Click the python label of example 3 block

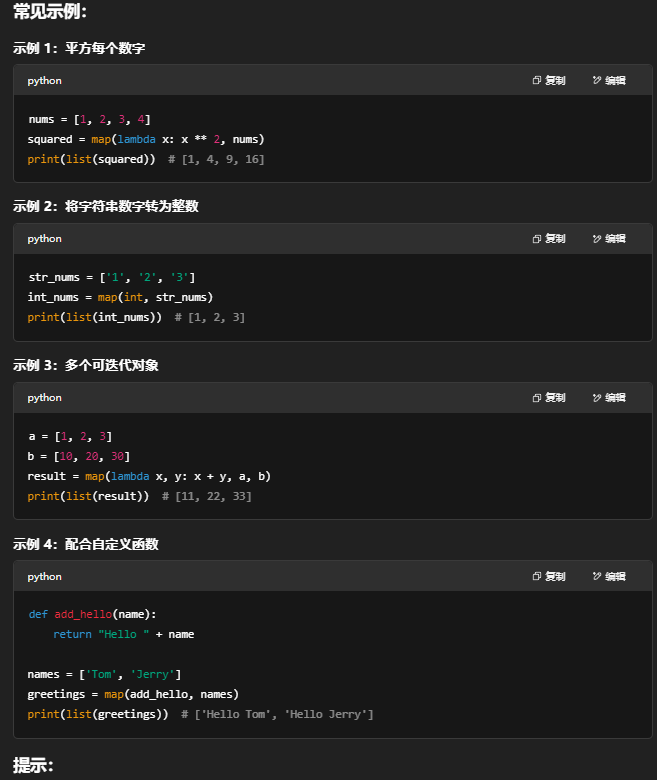(44, 398)
